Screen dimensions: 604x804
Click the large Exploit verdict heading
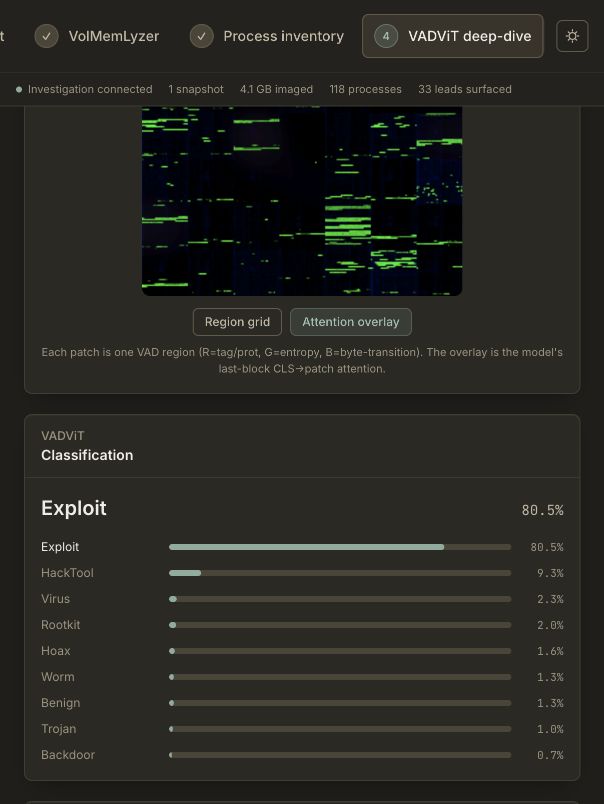coord(74,509)
